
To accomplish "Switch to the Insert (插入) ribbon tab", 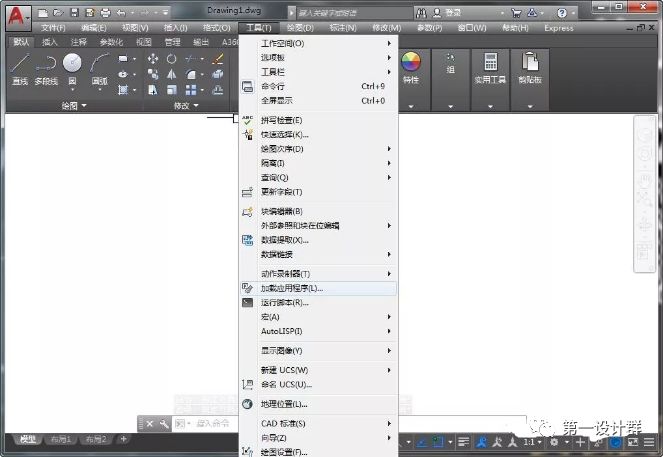I will tap(50, 42).
